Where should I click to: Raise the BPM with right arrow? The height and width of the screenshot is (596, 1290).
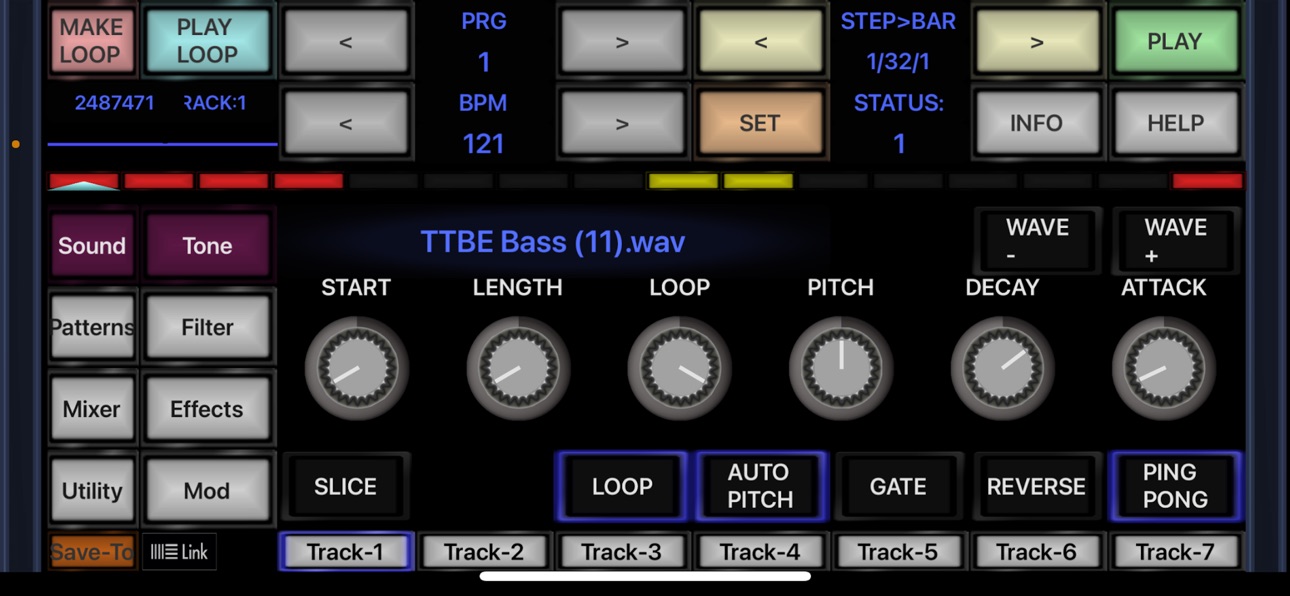[x=622, y=123]
